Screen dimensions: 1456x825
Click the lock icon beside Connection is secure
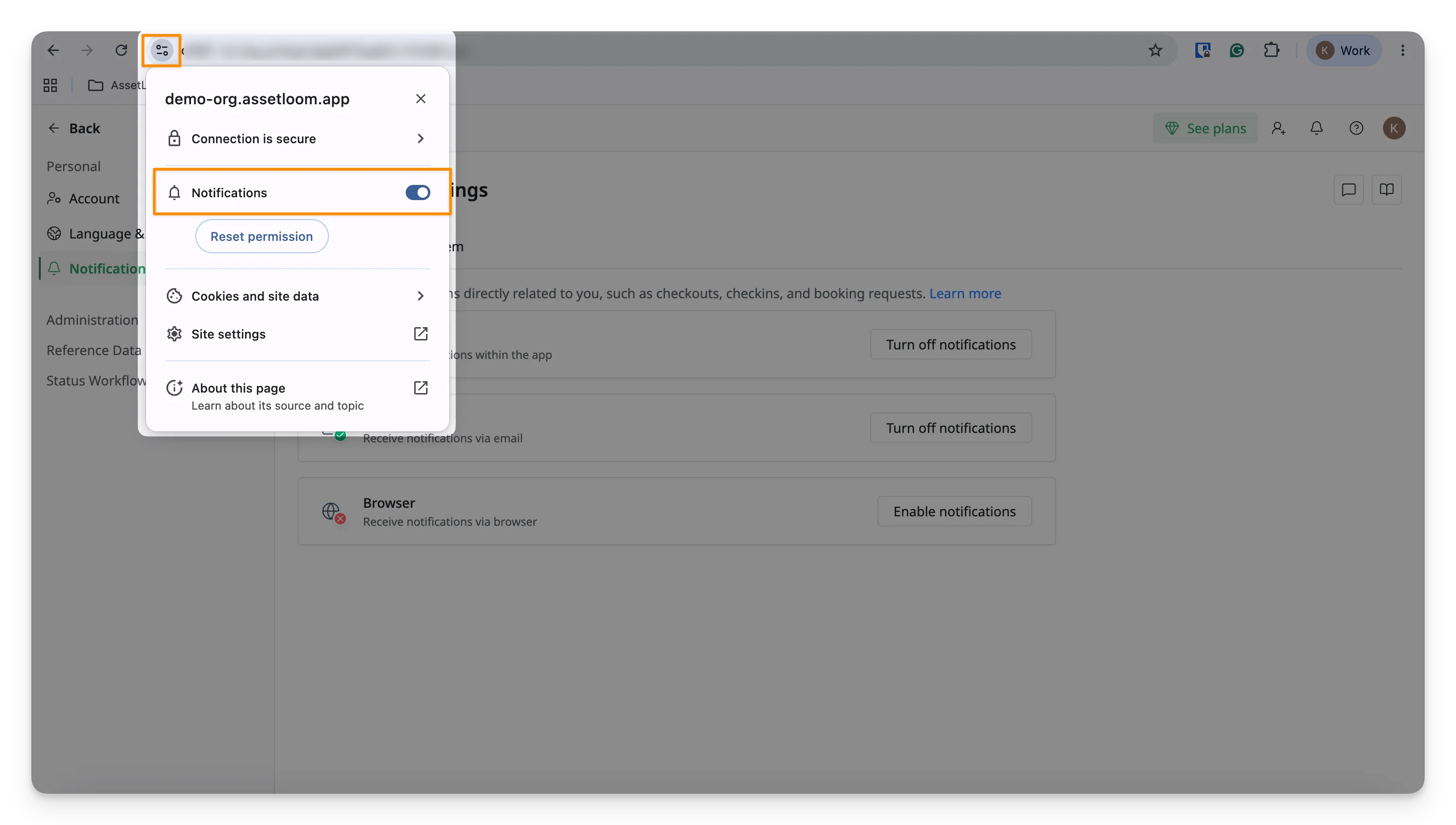(174, 138)
